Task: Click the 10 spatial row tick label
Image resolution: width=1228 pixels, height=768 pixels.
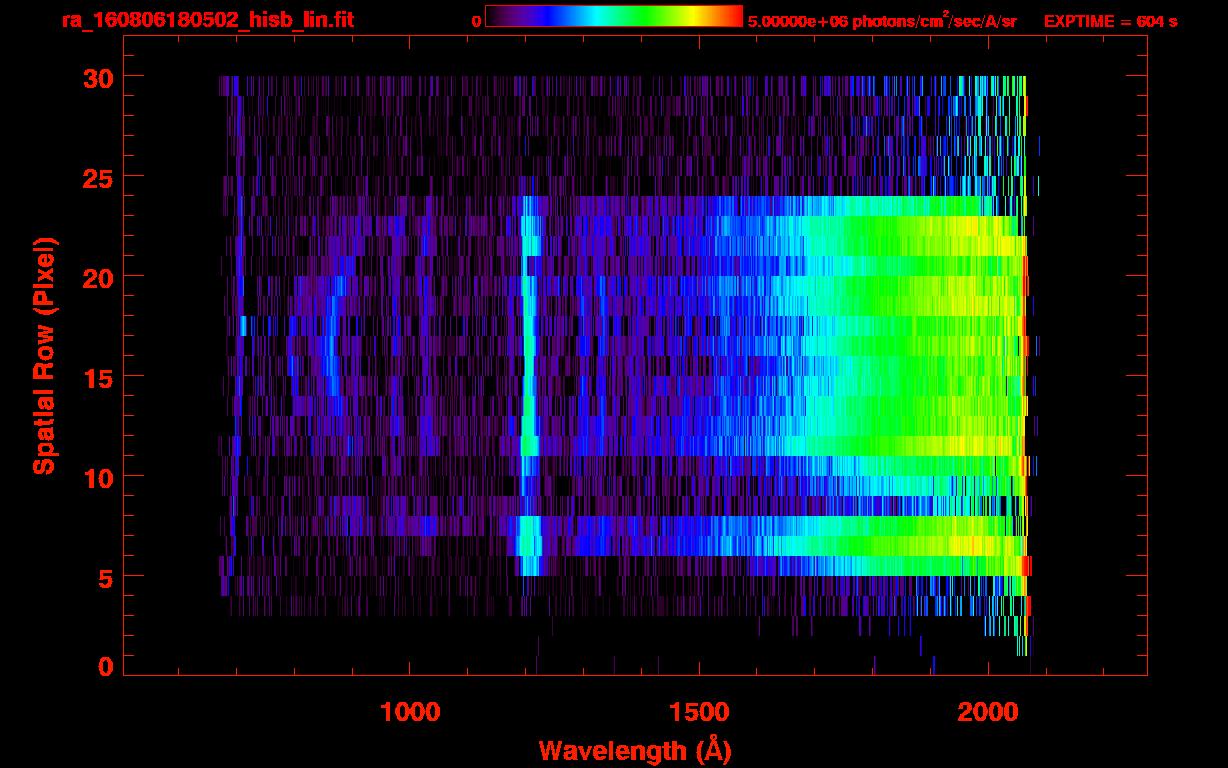Action: point(100,477)
